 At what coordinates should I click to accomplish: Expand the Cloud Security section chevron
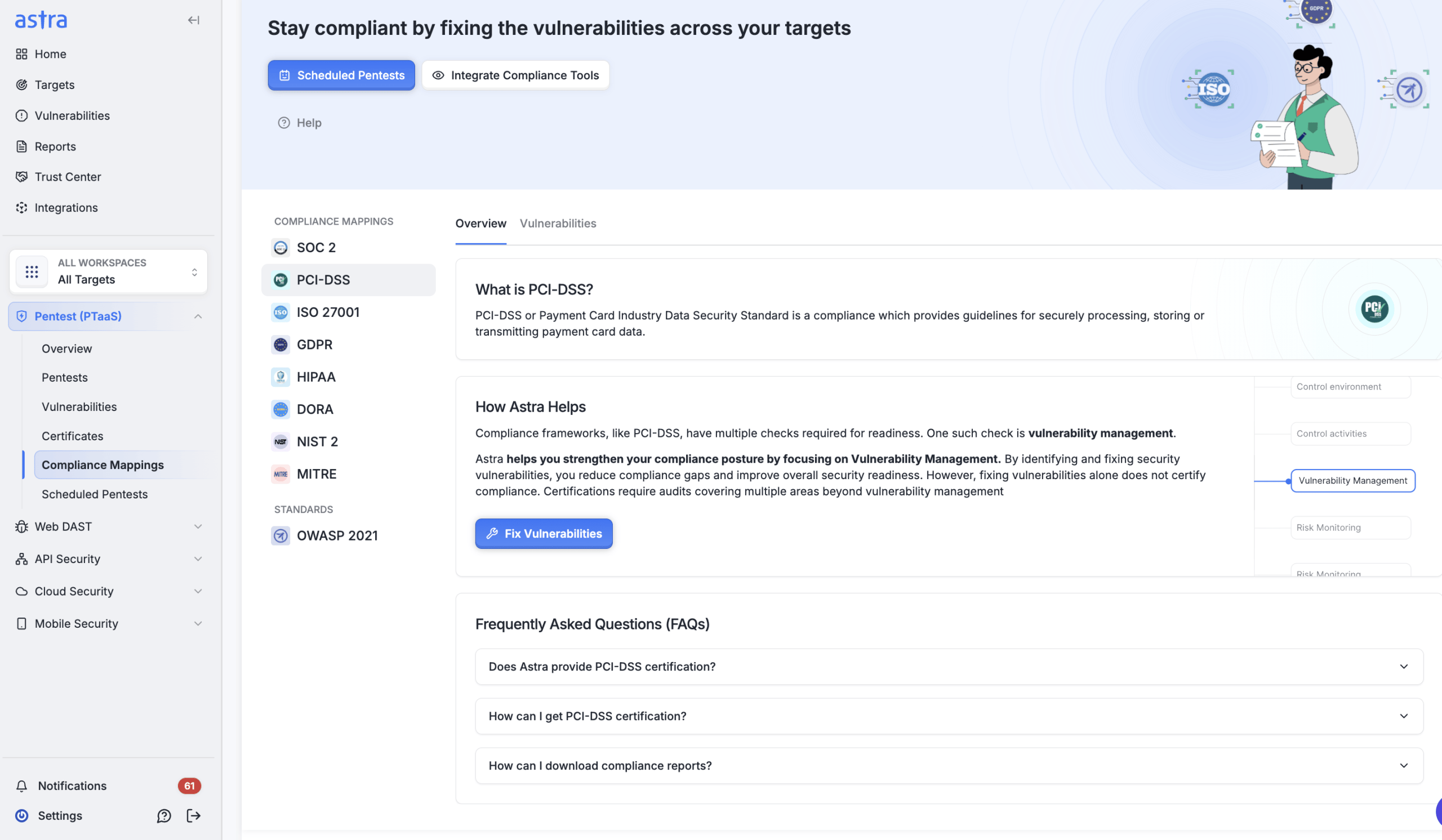198,591
